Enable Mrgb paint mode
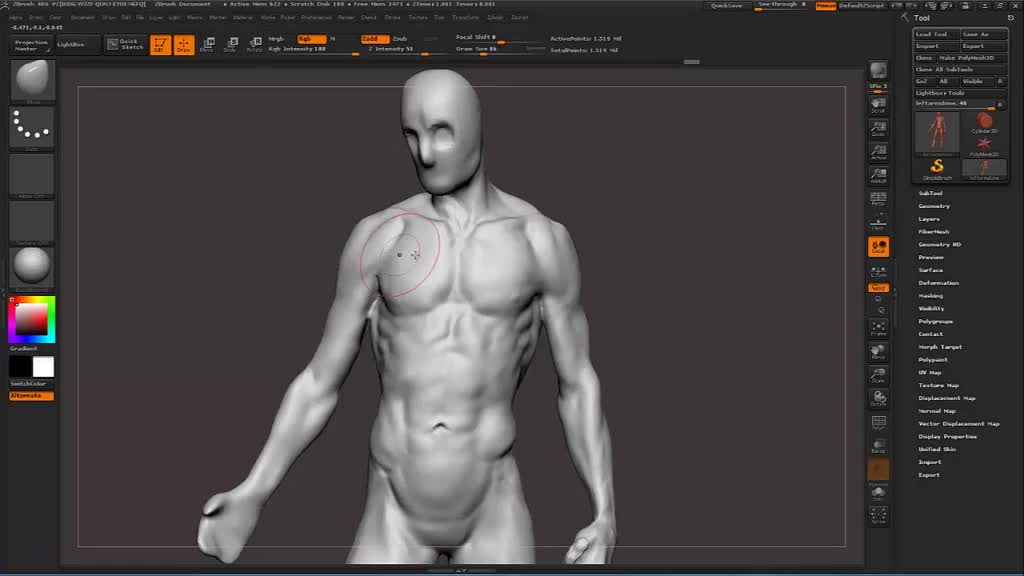This screenshot has height=576, width=1024. click(276, 39)
